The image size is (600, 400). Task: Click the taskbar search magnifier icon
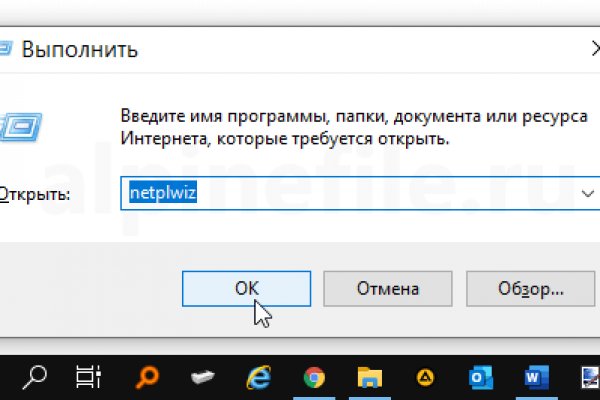(x=36, y=377)
